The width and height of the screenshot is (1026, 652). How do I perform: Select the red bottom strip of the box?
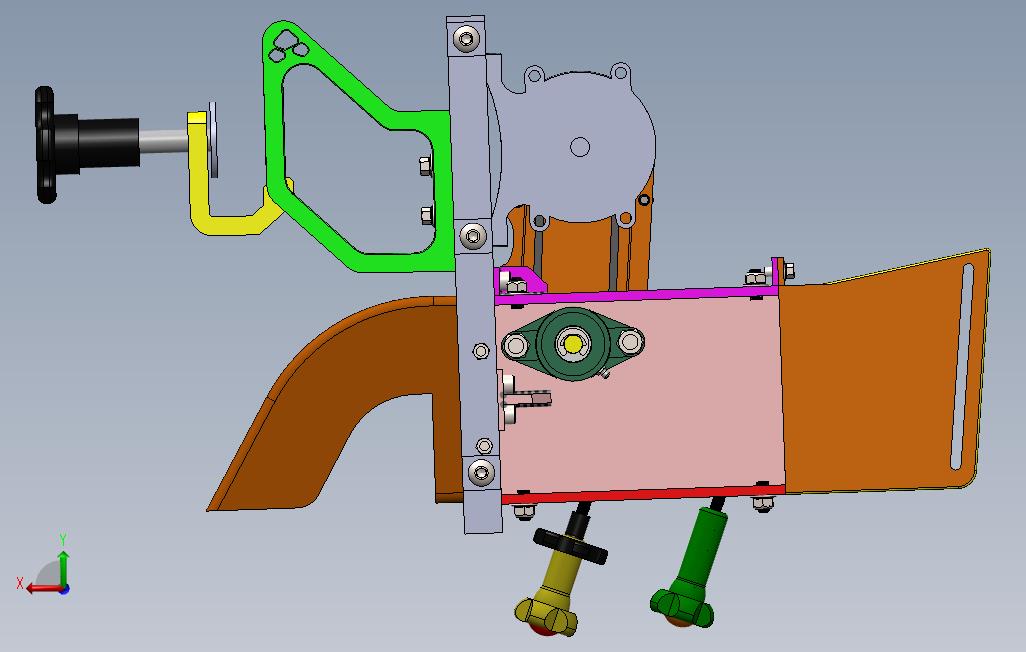643,494
